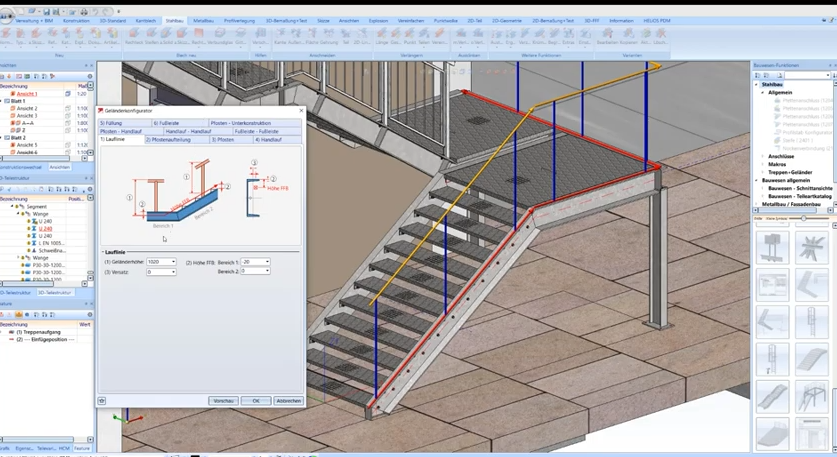Open the Bereich 1 height dropdown
Image resolution: width=837 pixels, height=457 pixels.
tap(267, 262)
